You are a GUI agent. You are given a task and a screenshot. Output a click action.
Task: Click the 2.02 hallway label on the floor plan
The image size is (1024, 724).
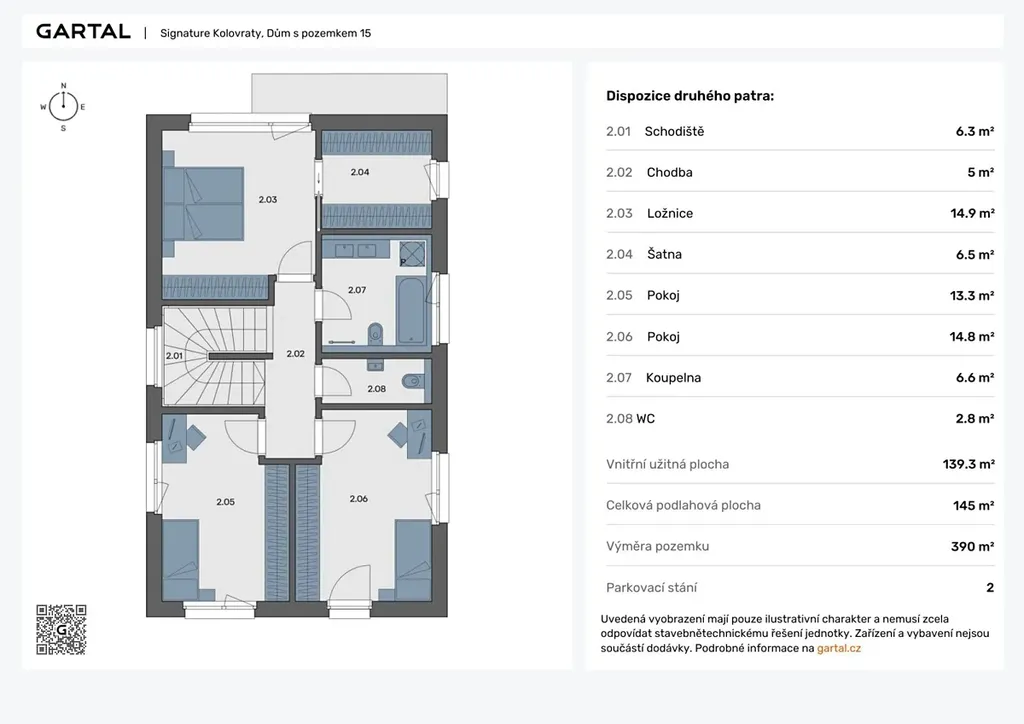[294, 353]
